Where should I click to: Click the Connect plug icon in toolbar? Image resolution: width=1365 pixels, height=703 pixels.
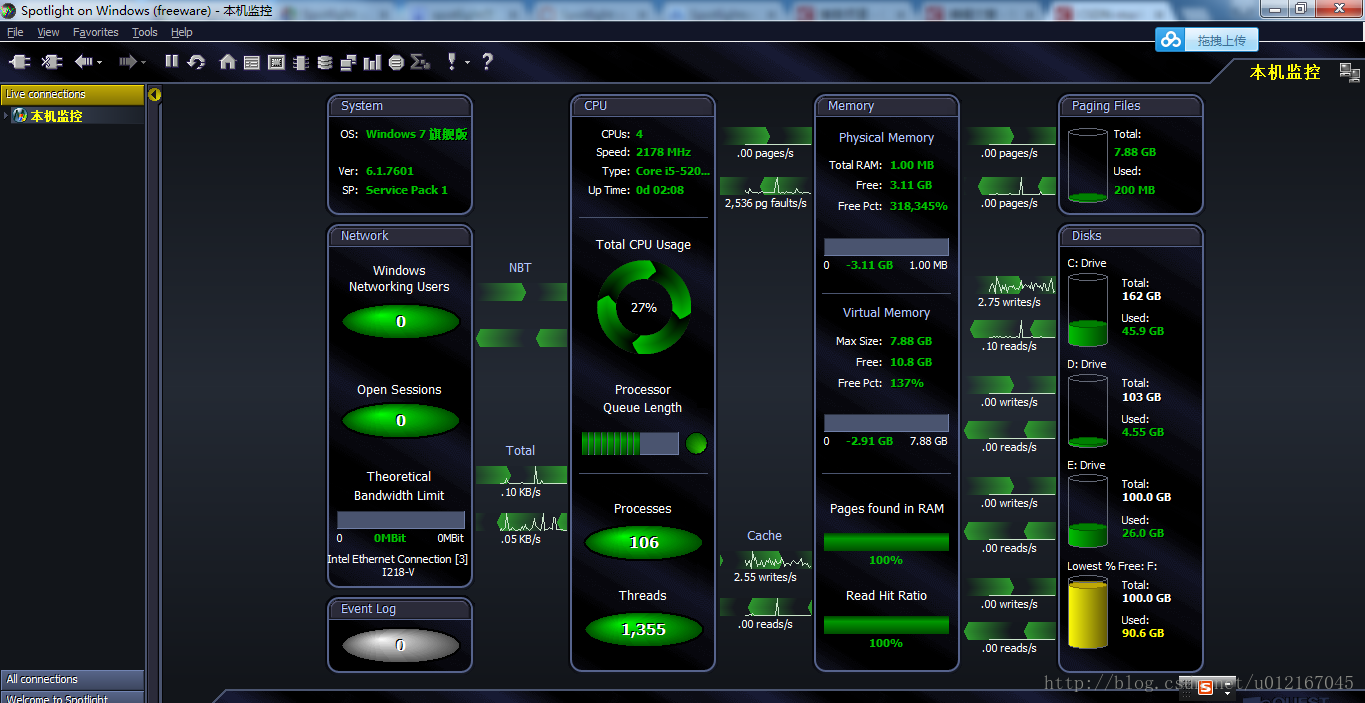[20, 62]
